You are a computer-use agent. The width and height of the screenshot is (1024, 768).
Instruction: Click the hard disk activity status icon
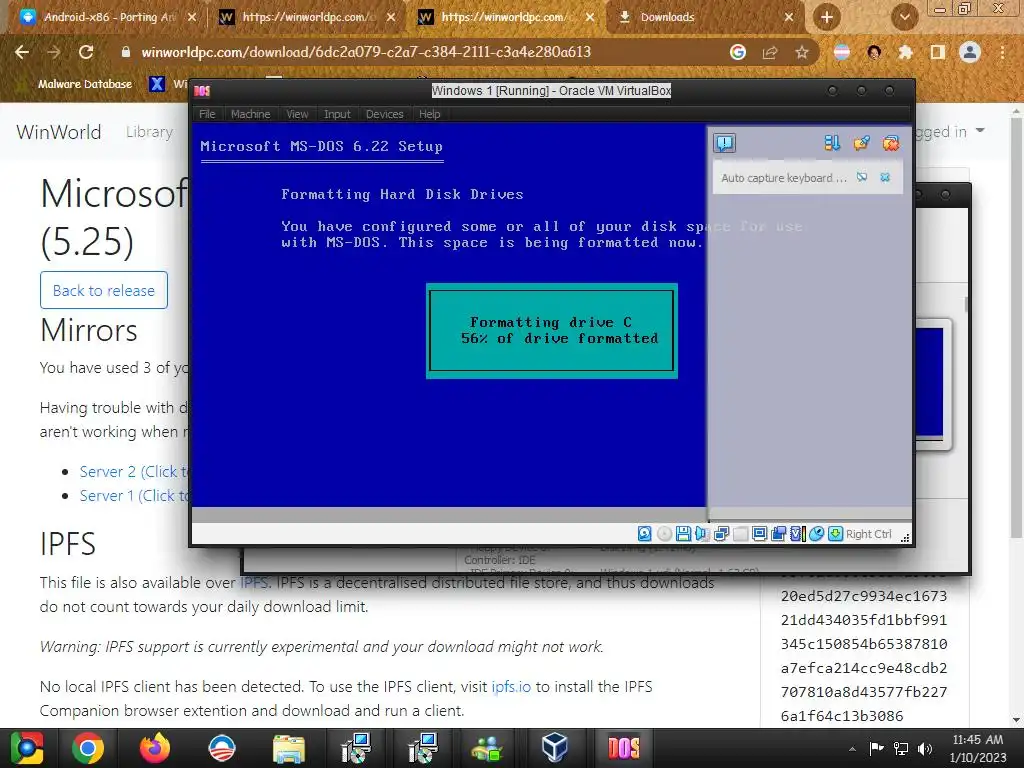[645, 534]
